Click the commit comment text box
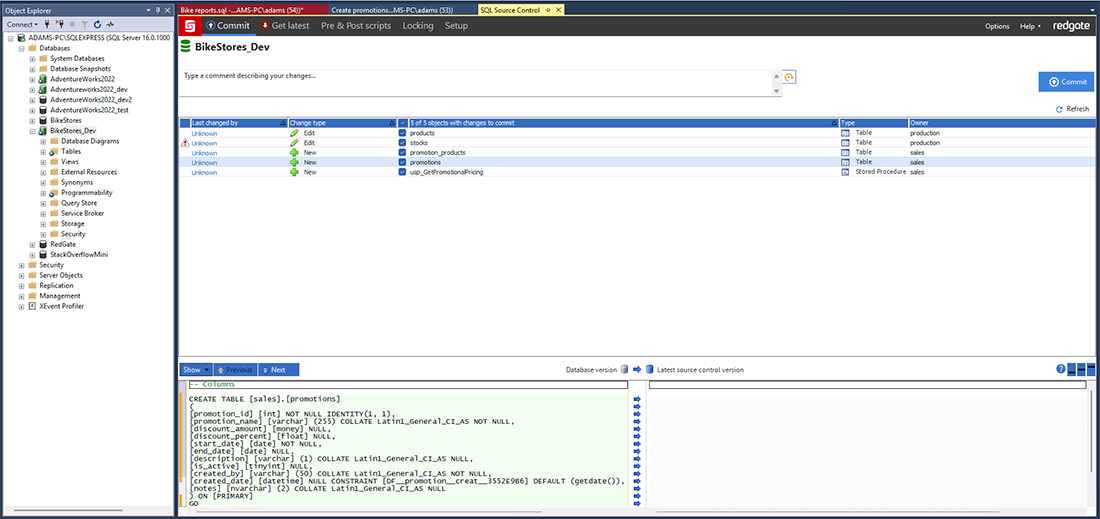The image size is (1100, 519). click(x=480, y=81)
